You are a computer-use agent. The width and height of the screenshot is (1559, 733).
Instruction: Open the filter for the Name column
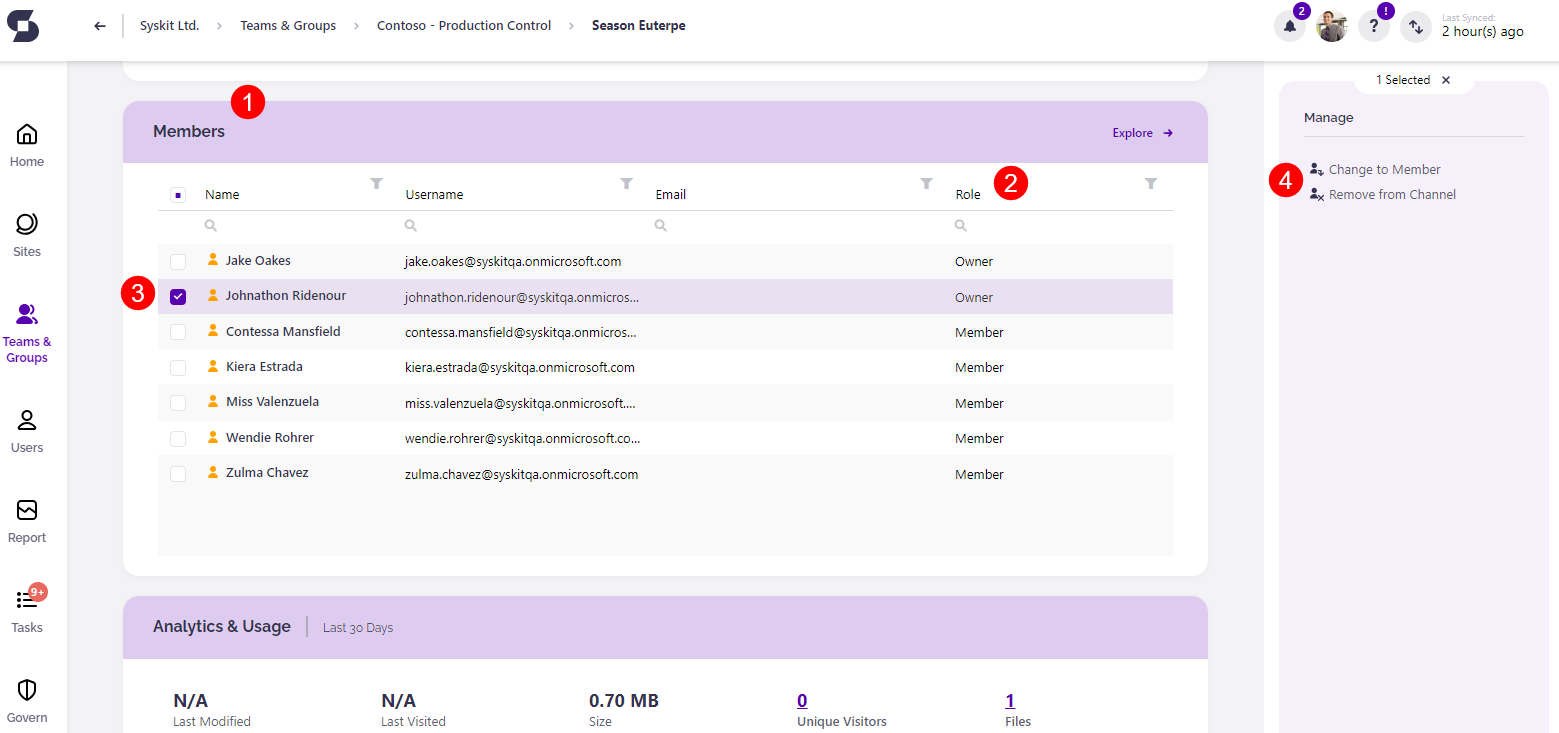[x=376, y=184]
